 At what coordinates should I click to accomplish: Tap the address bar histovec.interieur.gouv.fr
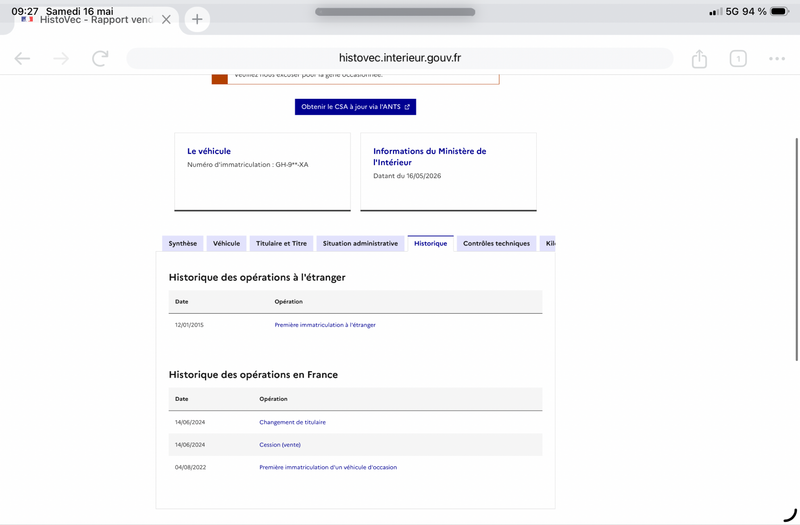399,58
